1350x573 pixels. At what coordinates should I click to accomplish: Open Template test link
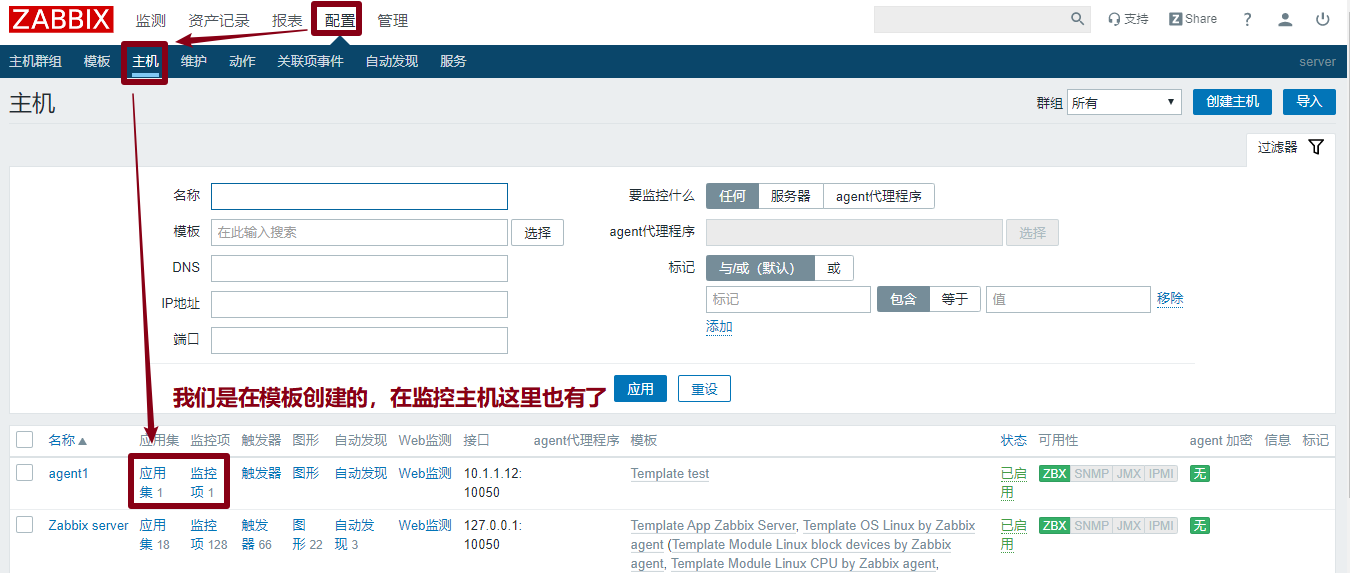pyautogui.click(x=670, y=473)
